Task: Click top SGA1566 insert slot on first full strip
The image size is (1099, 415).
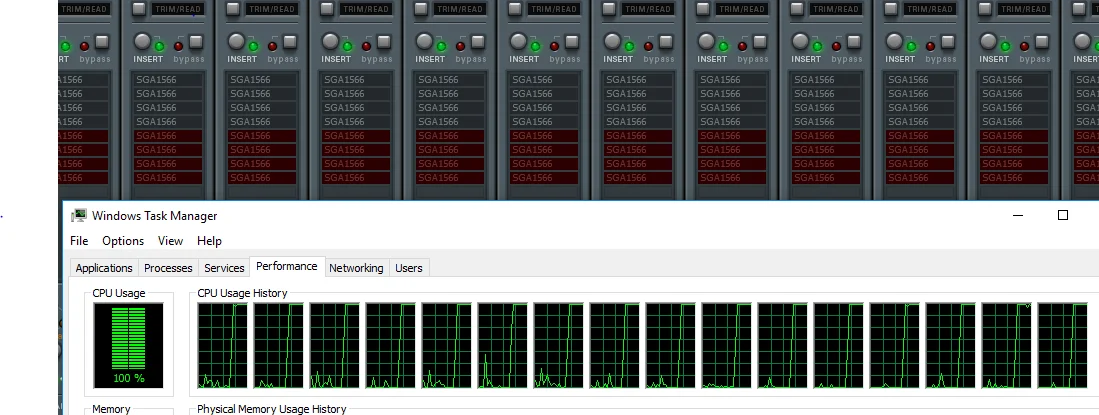Action: [x=168, y=79]
